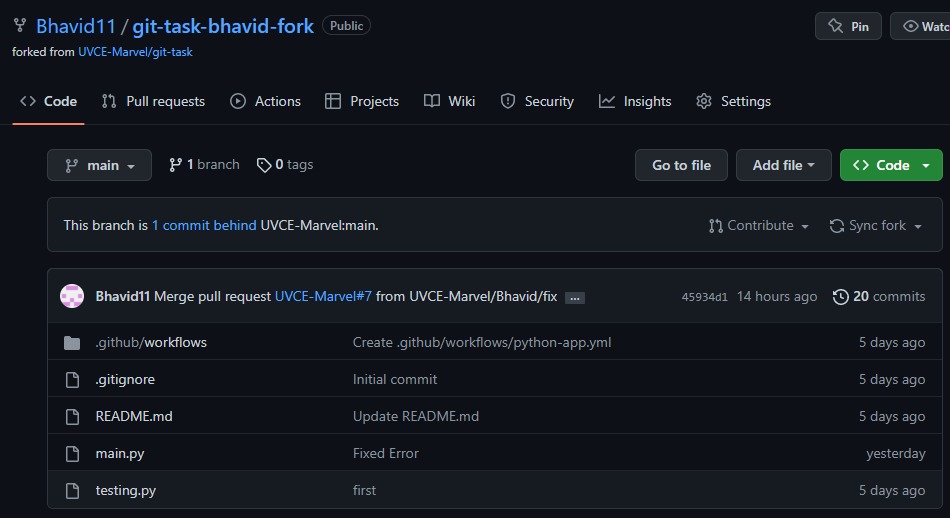
Task: Click the file icon beside main.py
Action: pos(72,454)
